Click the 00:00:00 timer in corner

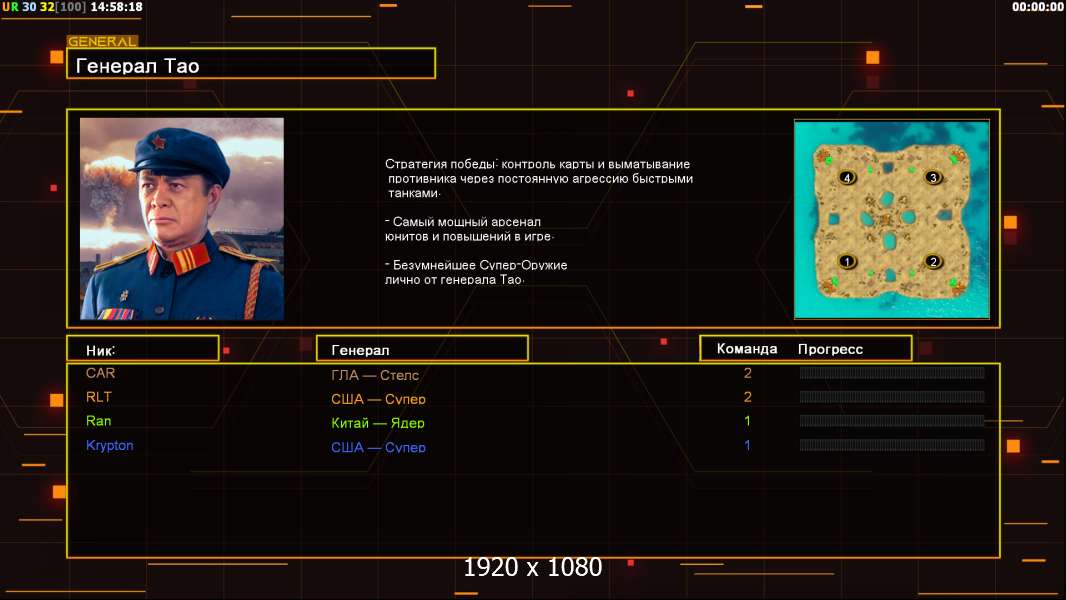[1037, 7]
